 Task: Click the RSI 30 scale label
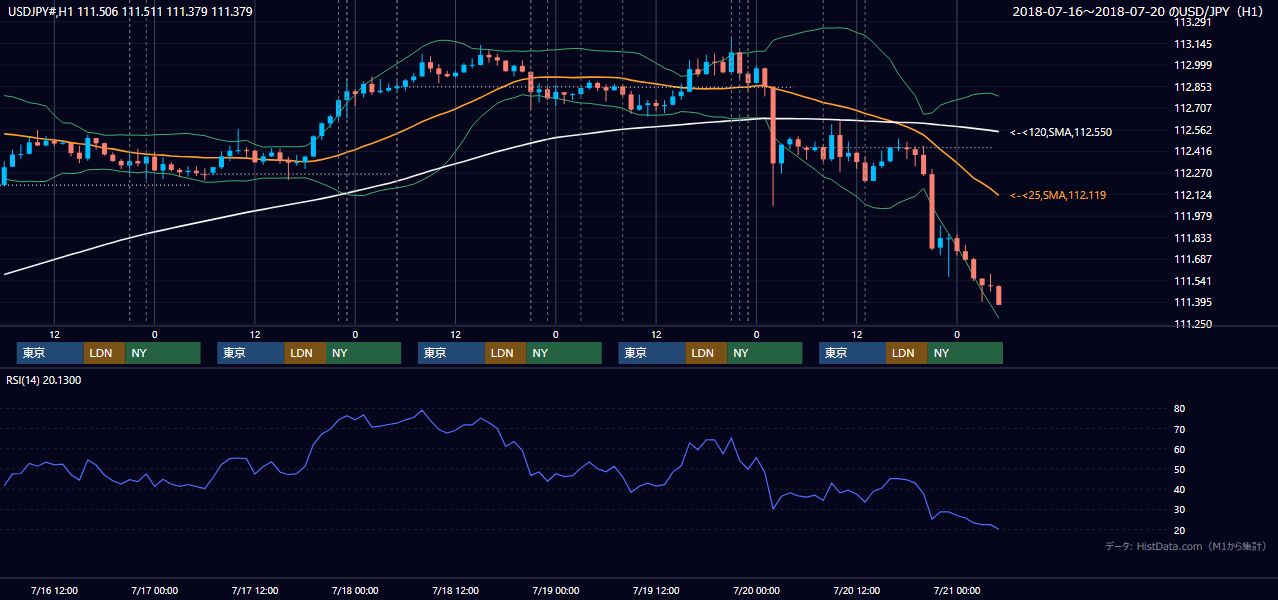[1180, 509]
